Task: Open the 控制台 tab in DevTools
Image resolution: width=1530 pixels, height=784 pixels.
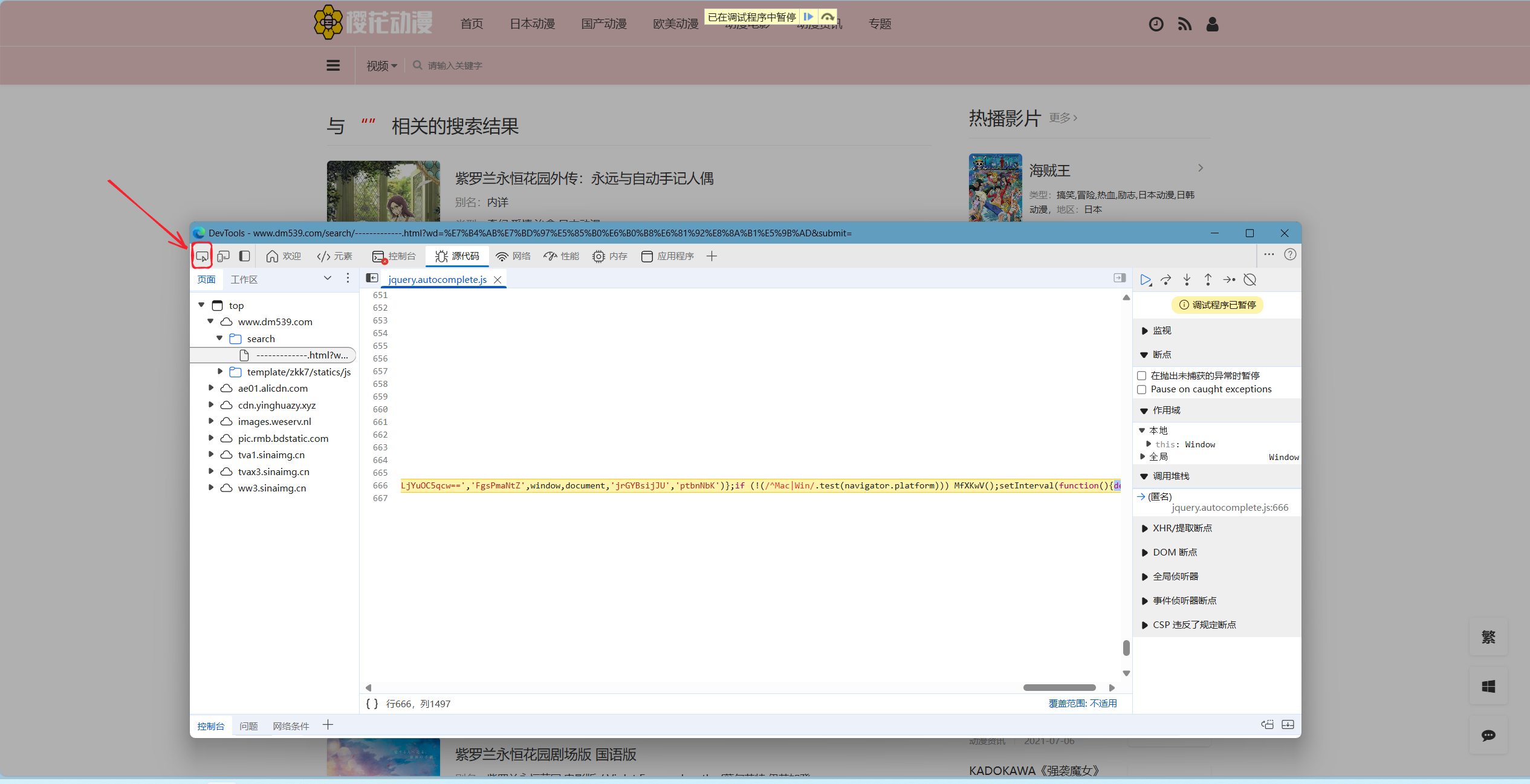Action: (395, 256)
